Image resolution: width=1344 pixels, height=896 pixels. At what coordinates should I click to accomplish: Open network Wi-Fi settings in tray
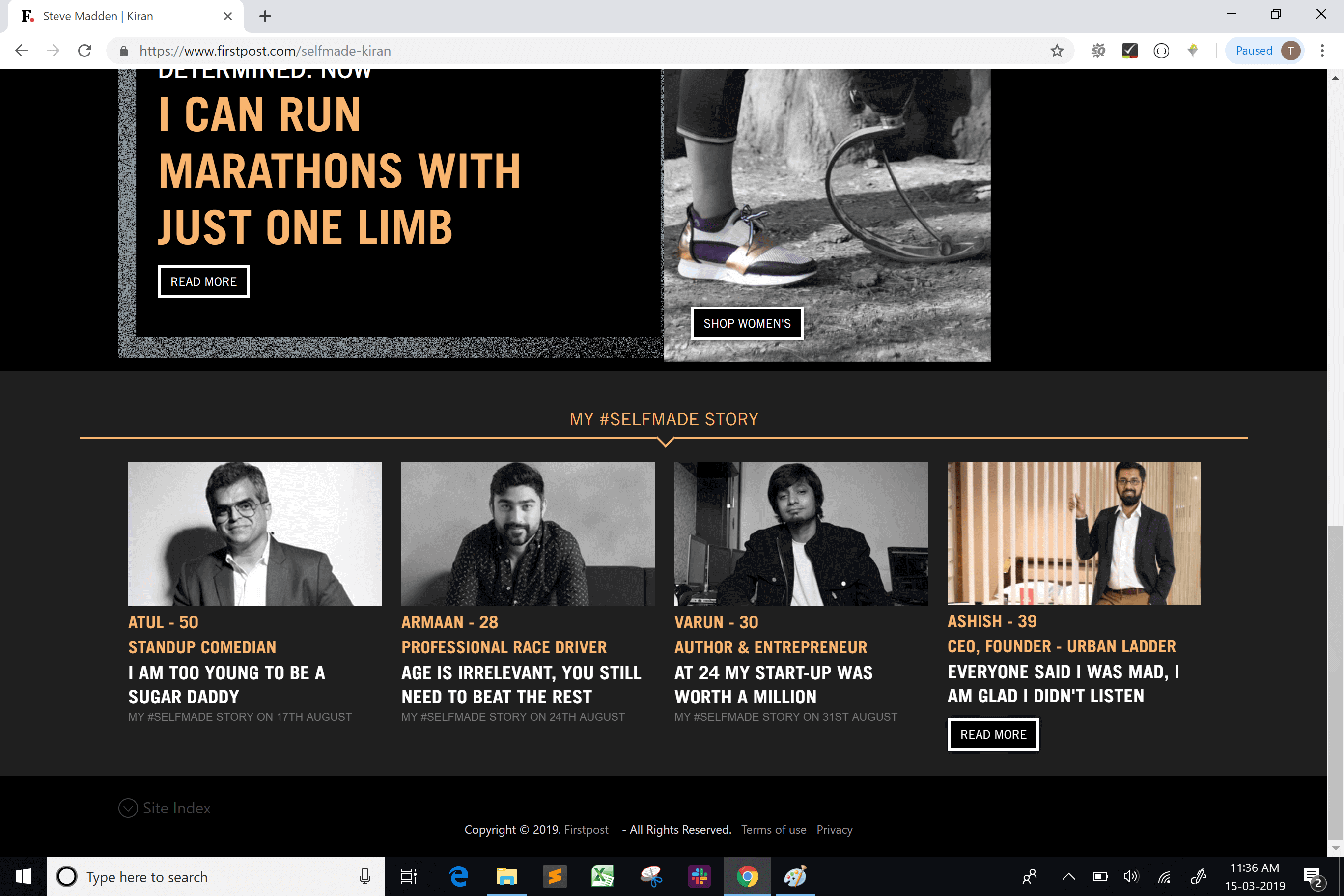coord(1164,876)
